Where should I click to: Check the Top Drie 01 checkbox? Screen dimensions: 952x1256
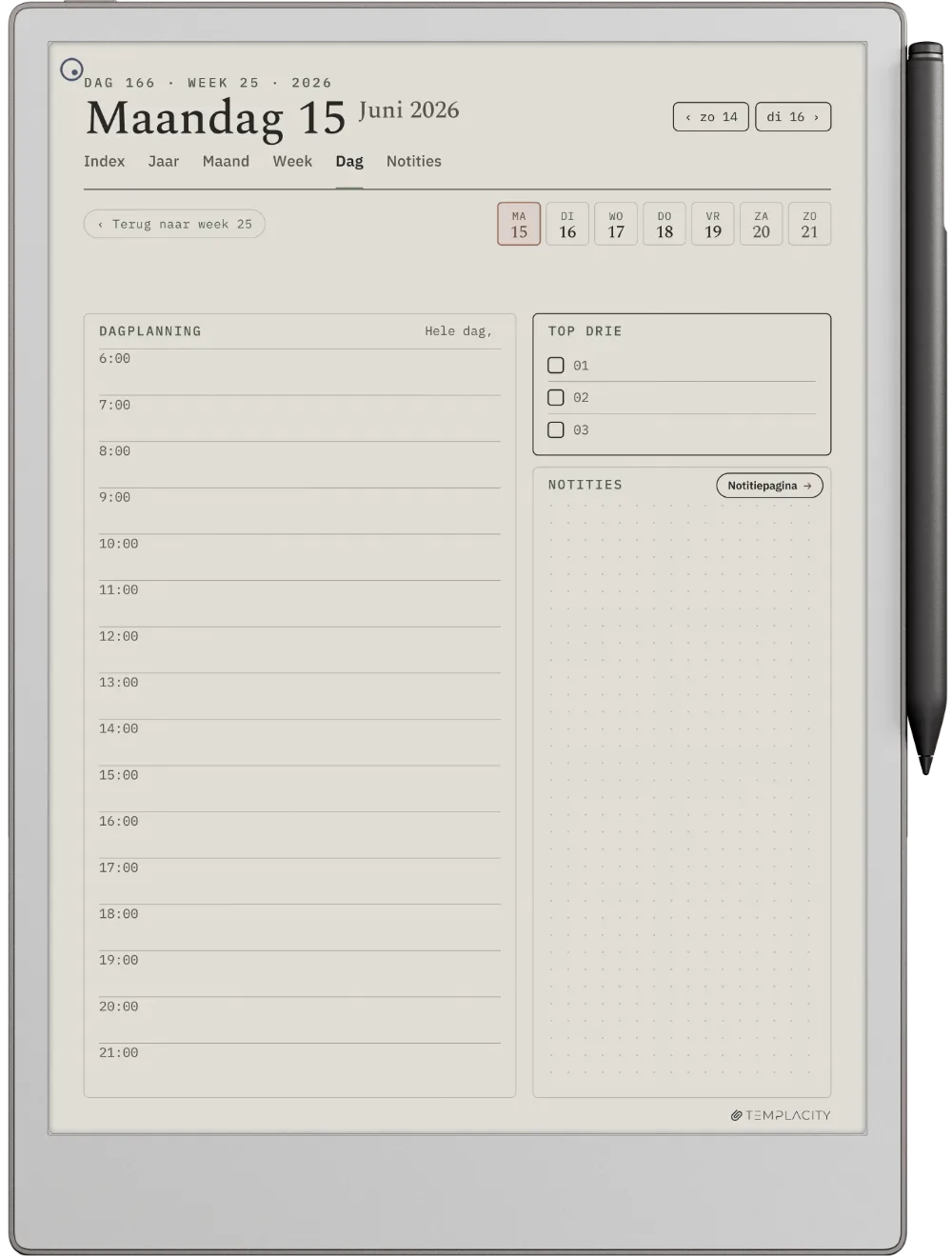pyautogui.click(x=556, y=366)
